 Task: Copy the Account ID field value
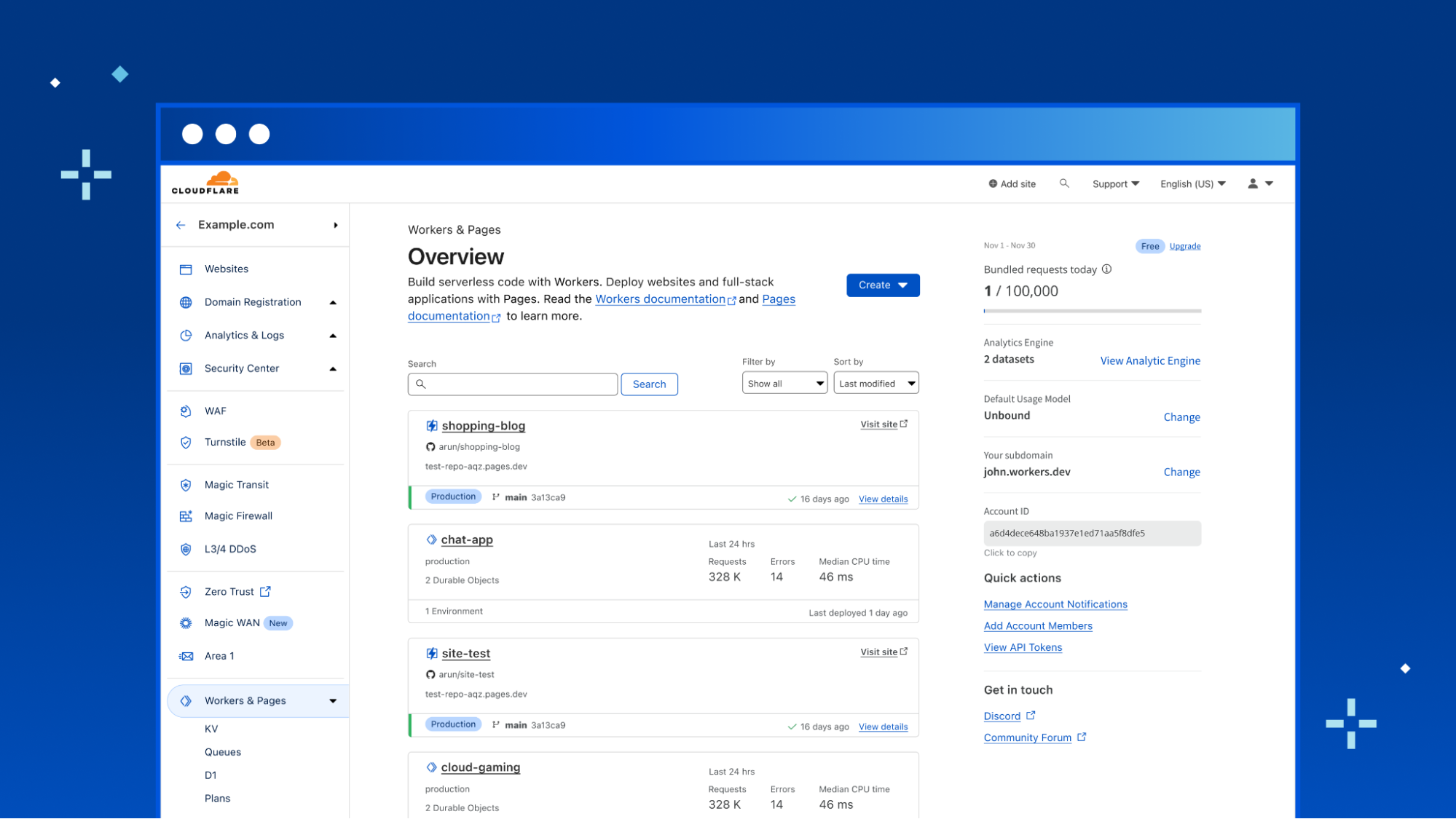[1092, 534]
